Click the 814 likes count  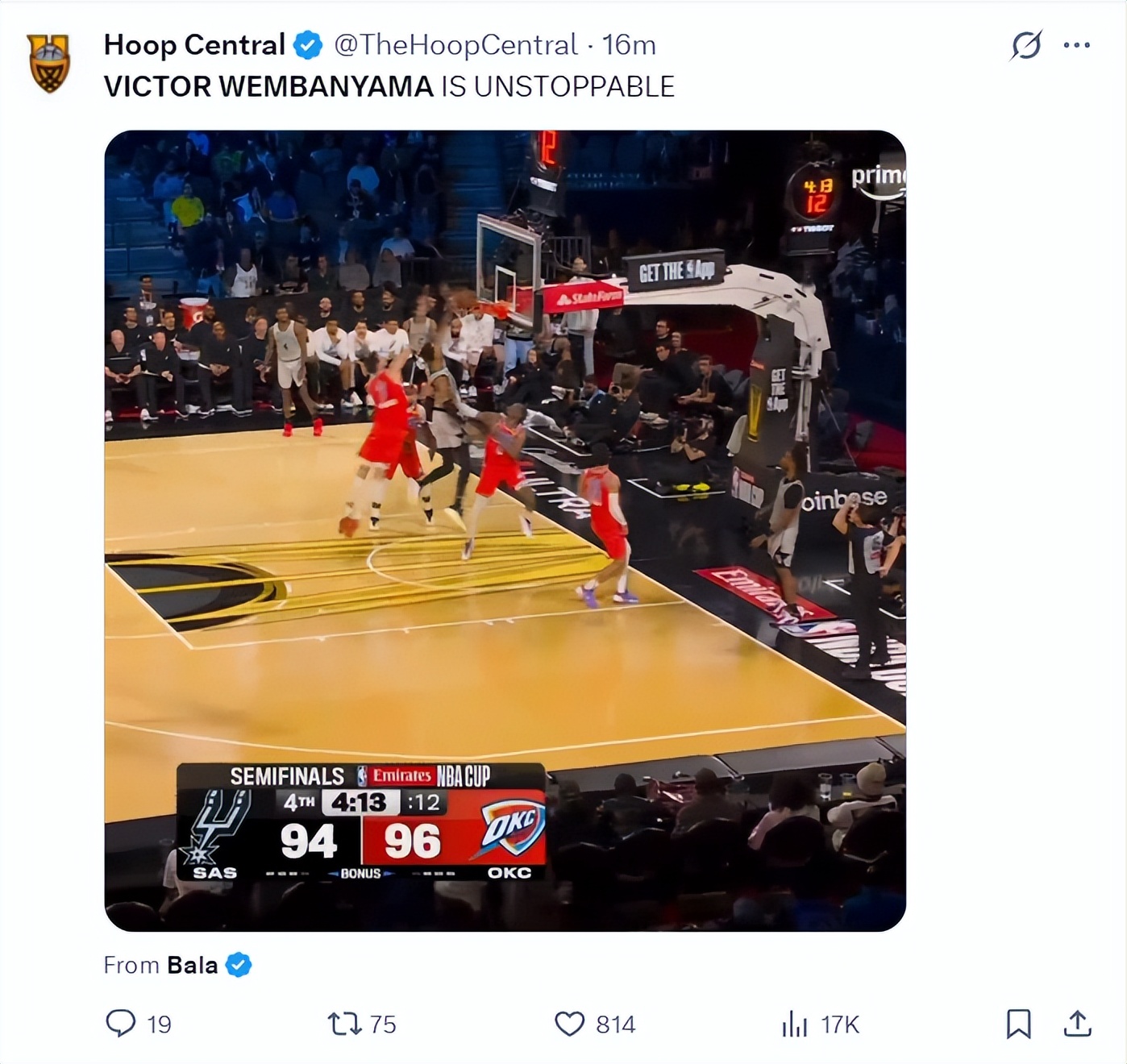616,1025
